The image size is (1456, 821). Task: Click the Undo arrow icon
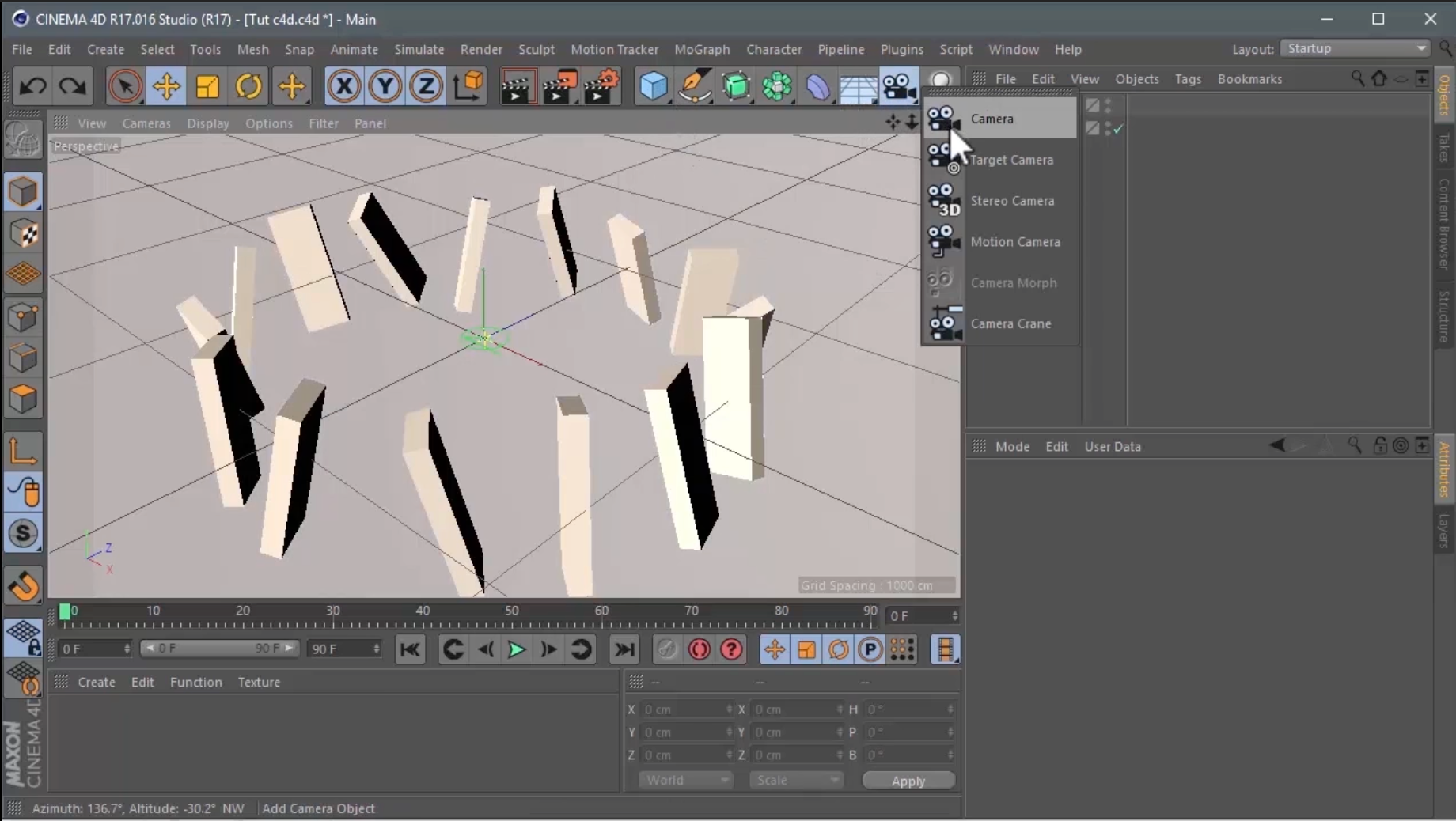click(32, 85)
